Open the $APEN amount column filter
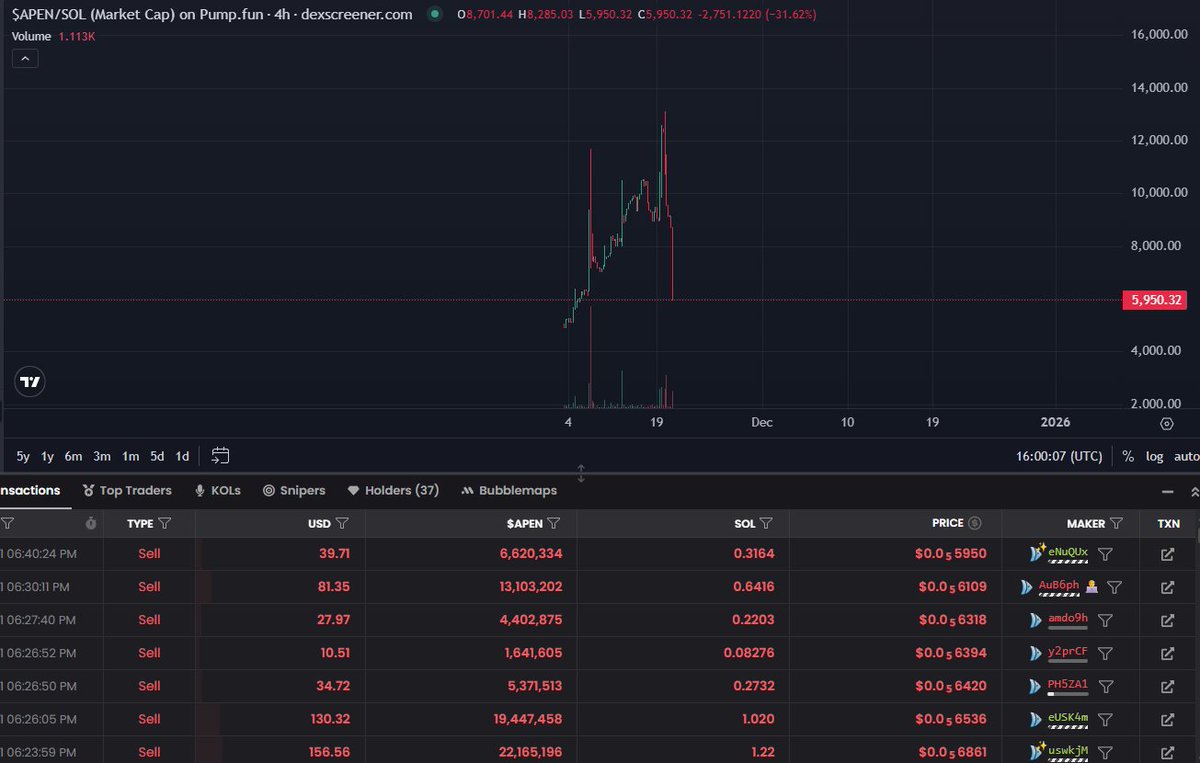This screenshot has height=763, width=1200. click(x=554, y=523)
